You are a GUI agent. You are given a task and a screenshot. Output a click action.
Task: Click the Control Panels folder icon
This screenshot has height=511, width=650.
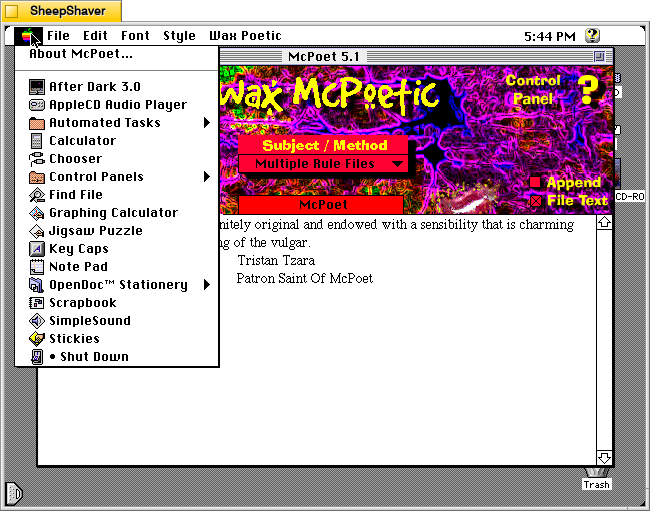tap(37, 177)
